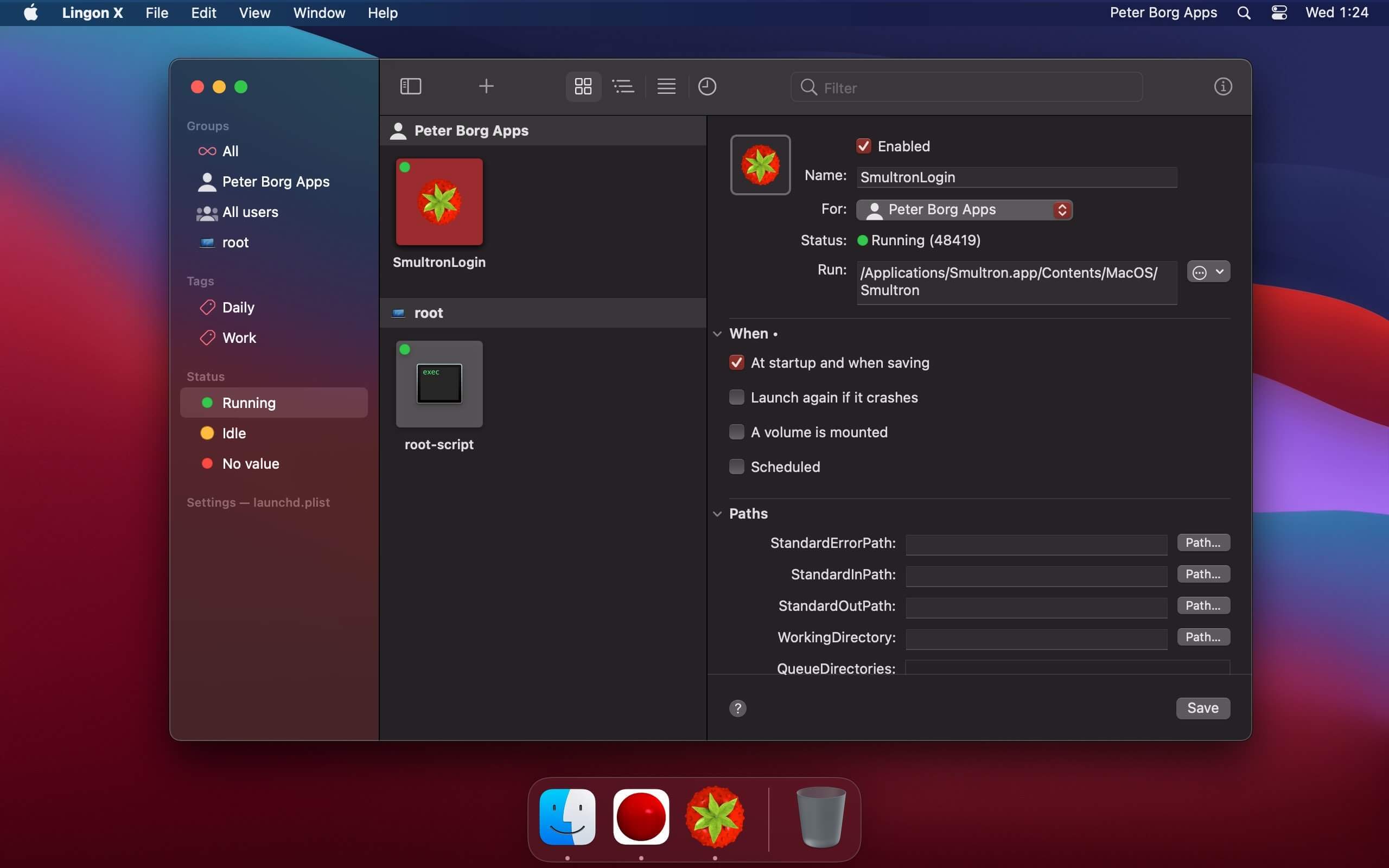This screenshot has height=868, width=1389.
Task: Click the add new job plus icon
Action: click(x=485, y=86)
